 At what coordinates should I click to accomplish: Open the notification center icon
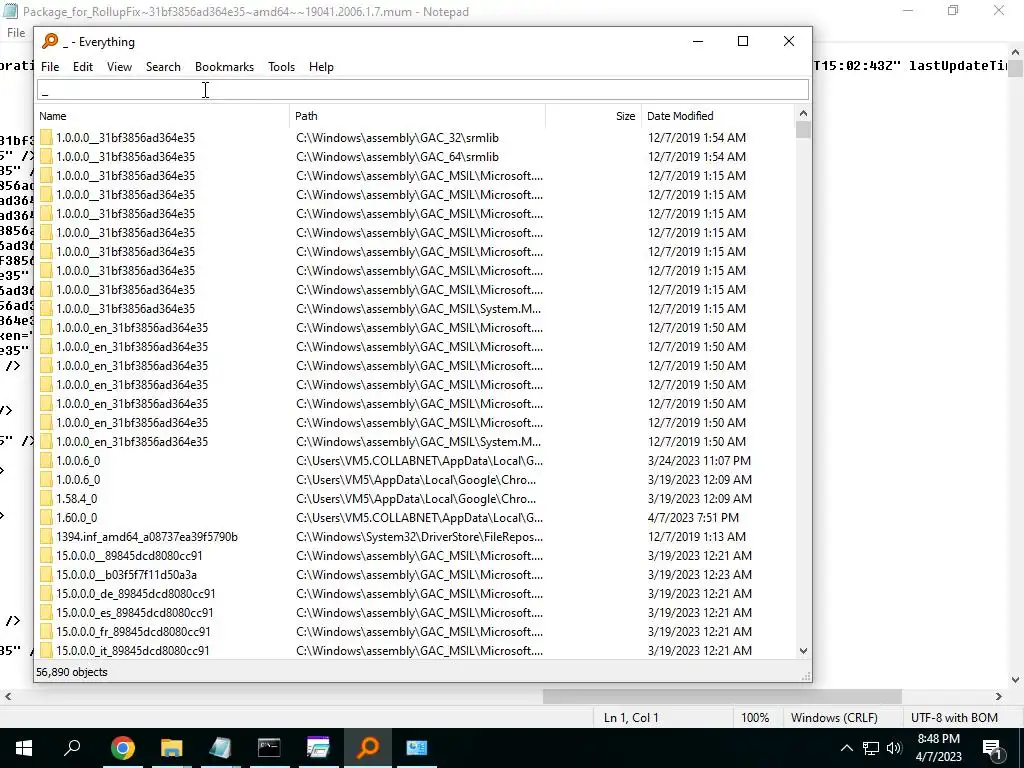pos(992,748)
